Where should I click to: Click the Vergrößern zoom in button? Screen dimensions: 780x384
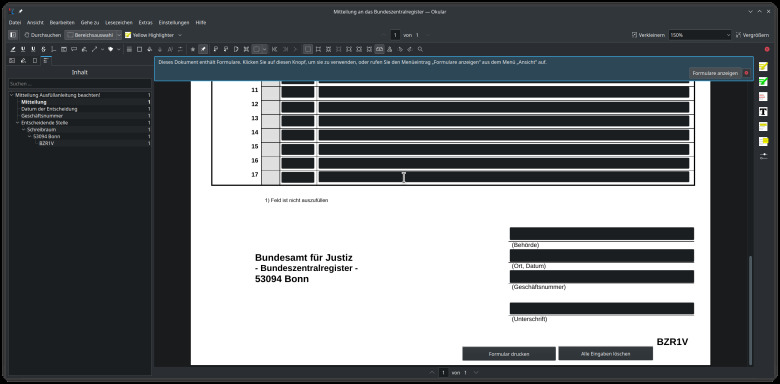point(753,35)
